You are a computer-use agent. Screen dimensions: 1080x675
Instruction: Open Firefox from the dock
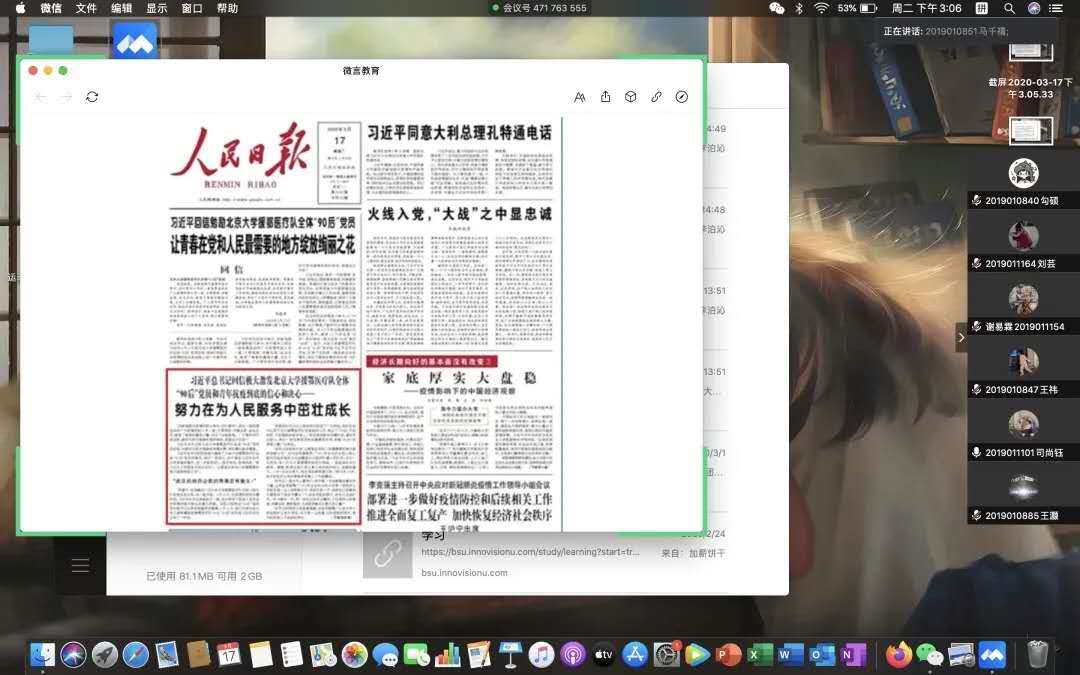899,655
